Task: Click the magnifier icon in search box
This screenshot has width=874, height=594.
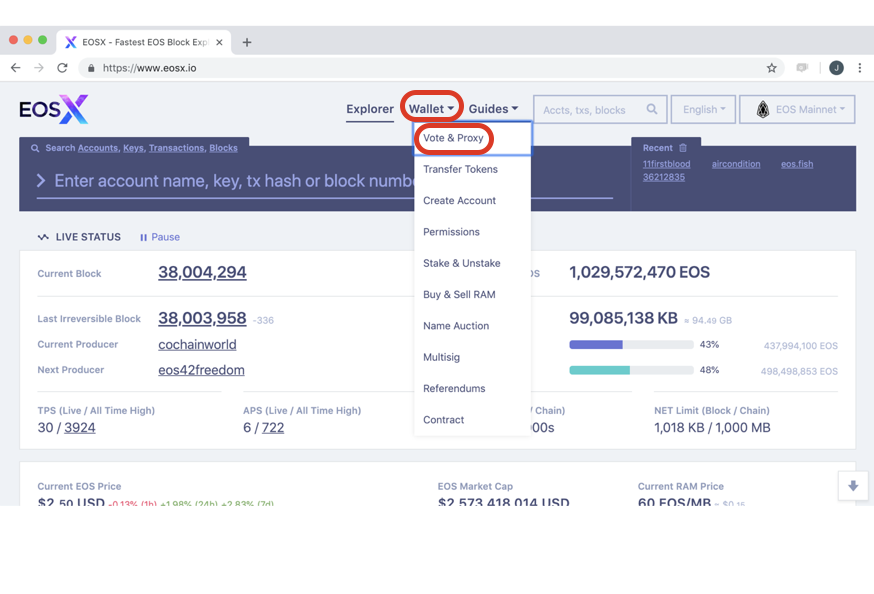Action: click(652, 109)
